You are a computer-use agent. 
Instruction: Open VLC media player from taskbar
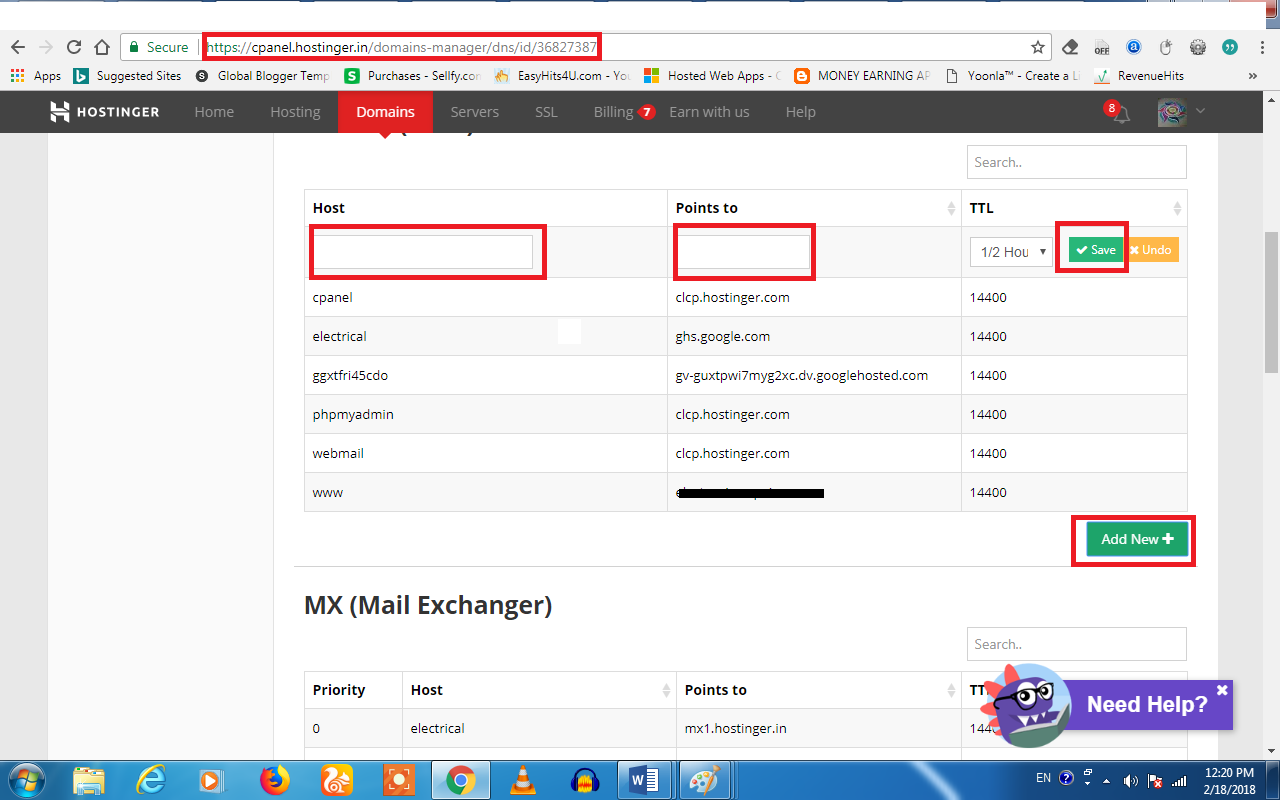pos(523,780)
